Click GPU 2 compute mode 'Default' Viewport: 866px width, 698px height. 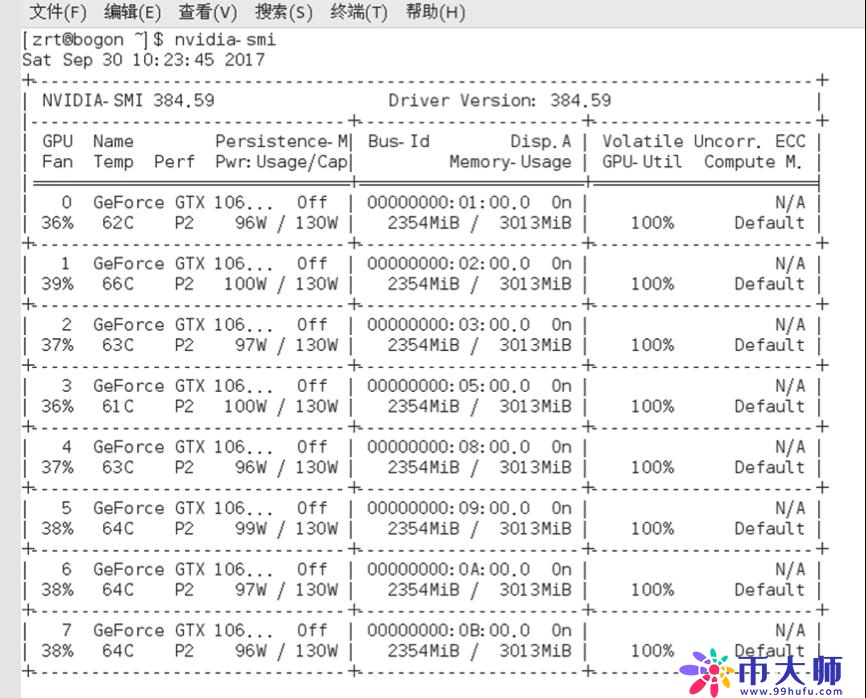[x=769, y=345]
